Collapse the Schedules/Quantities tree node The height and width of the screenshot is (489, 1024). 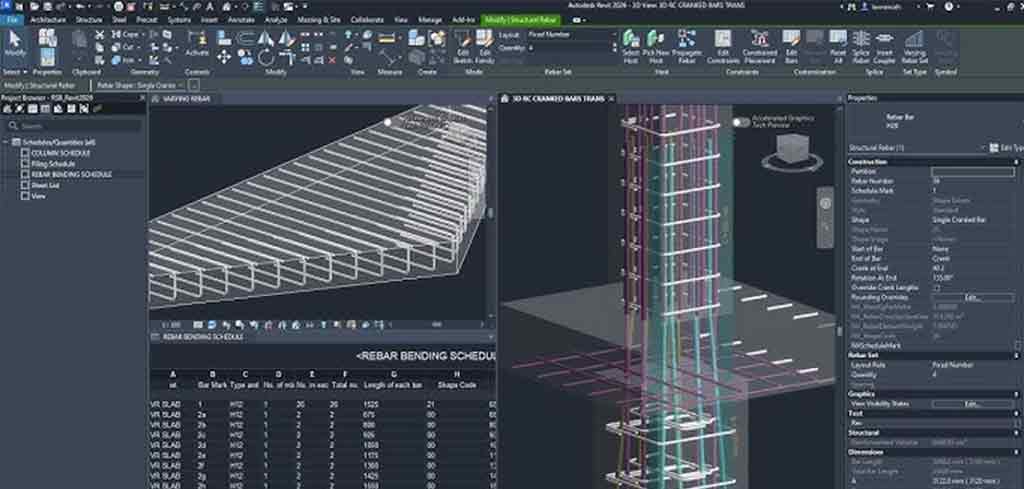point(7,142)
